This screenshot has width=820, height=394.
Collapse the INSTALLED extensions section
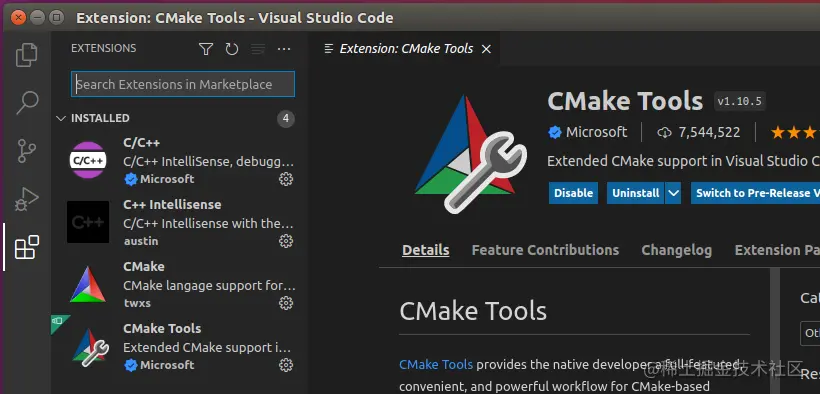tap(61, 118)
